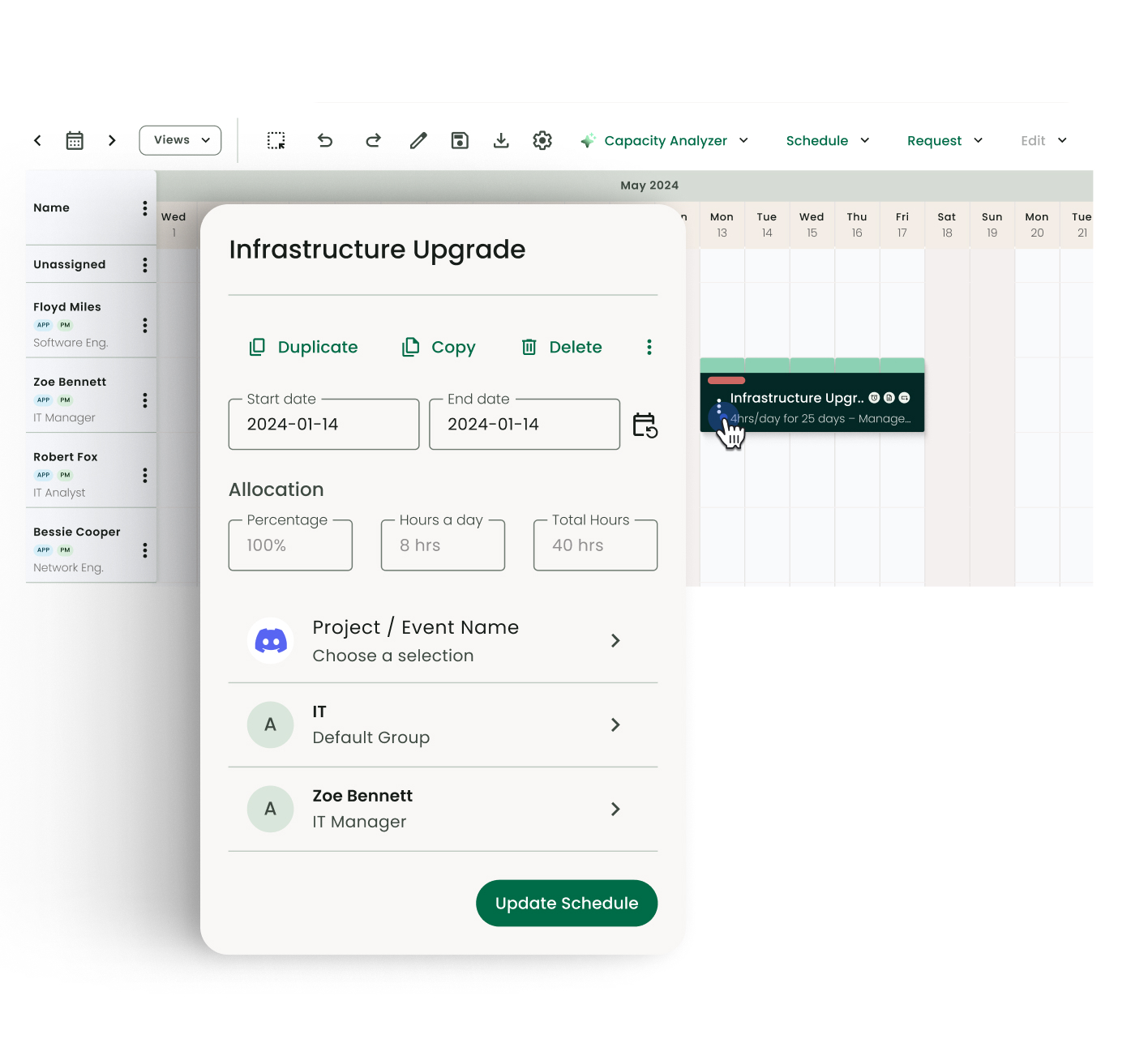The height and width of the screenshot is (1060, 1148).
Task: Select Bessie Cooper resource name
Action: click(77, 532)
